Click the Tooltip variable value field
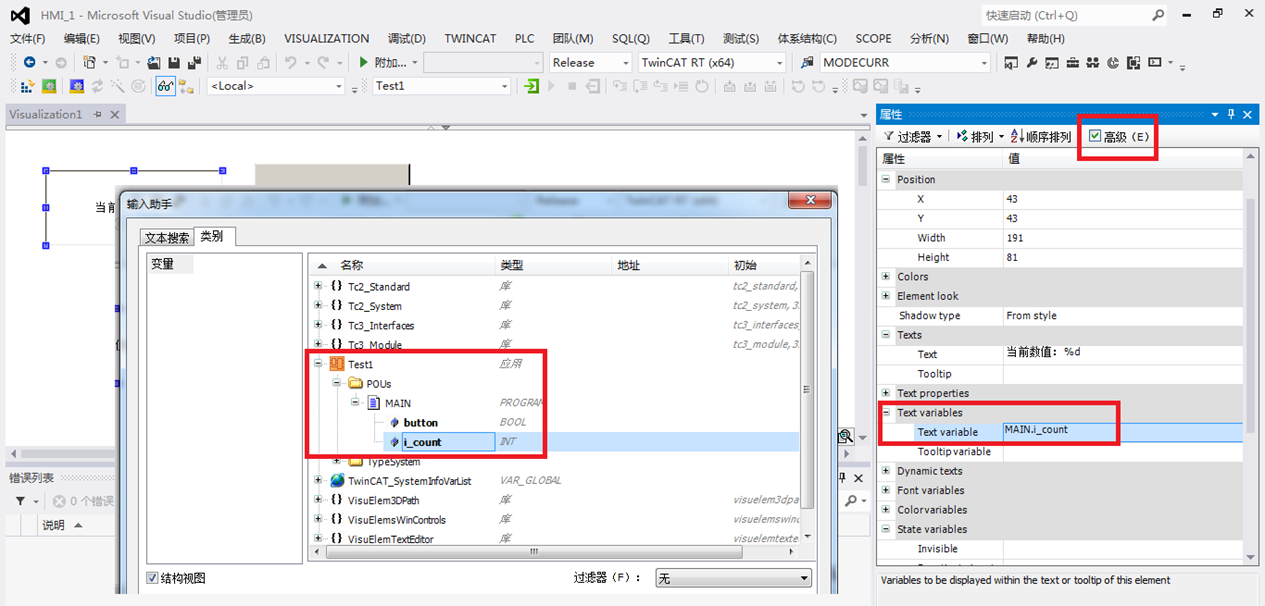The image size is (1265, 606). coord(1122,452)
